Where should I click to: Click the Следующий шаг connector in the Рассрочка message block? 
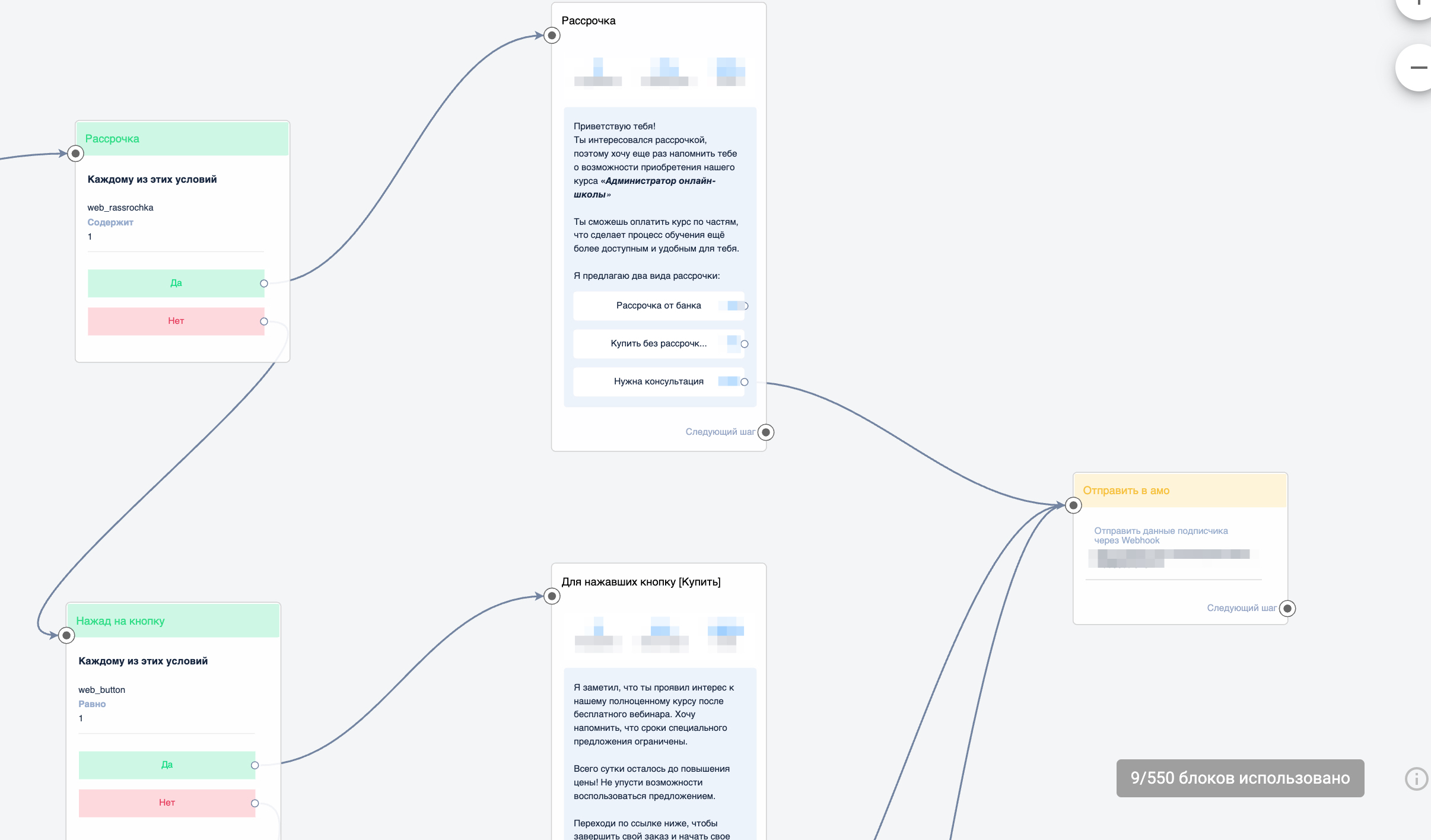pos(766,432)
